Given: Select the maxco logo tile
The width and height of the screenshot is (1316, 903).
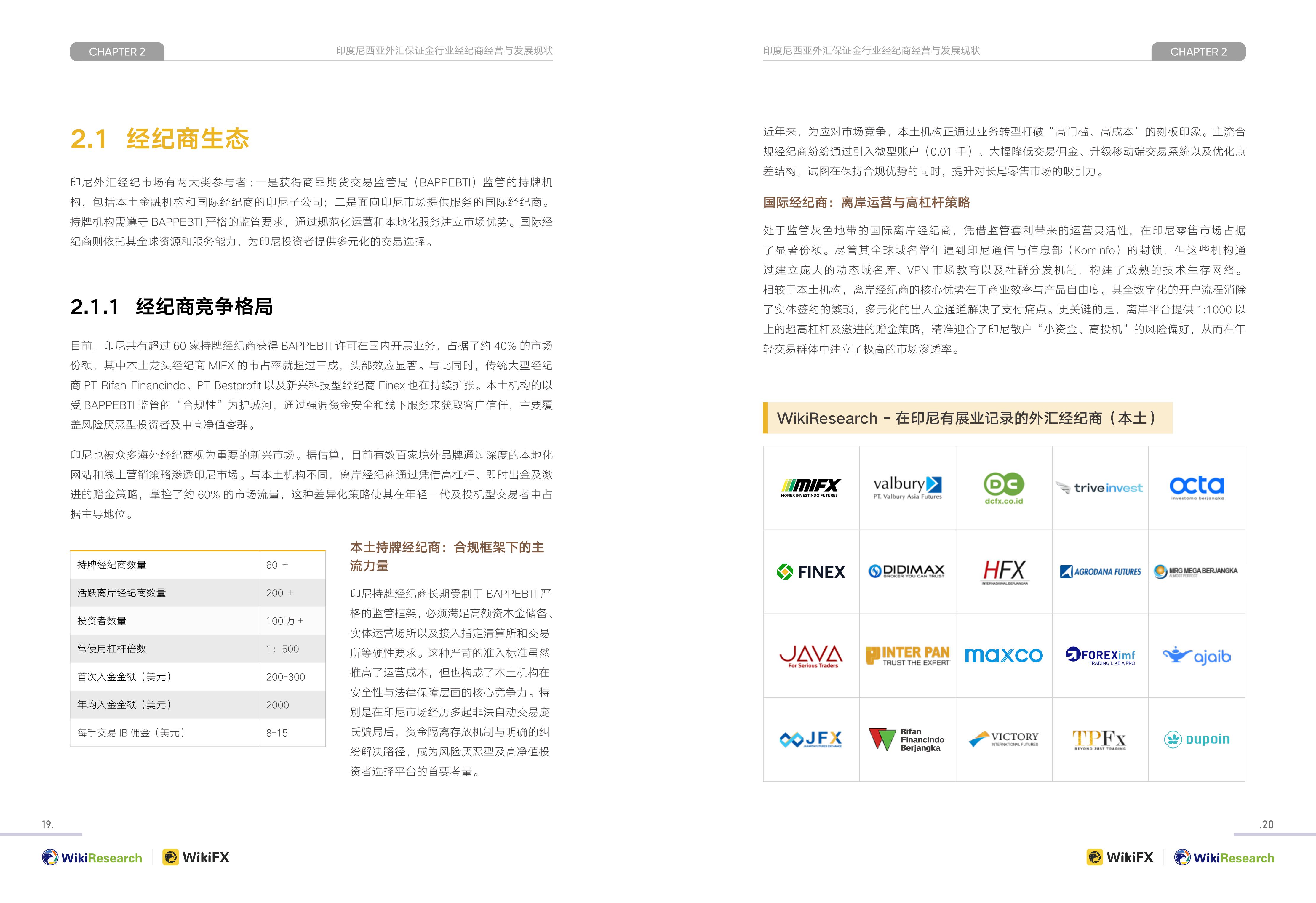Looking at the screenshot, I should [1003, 655].
